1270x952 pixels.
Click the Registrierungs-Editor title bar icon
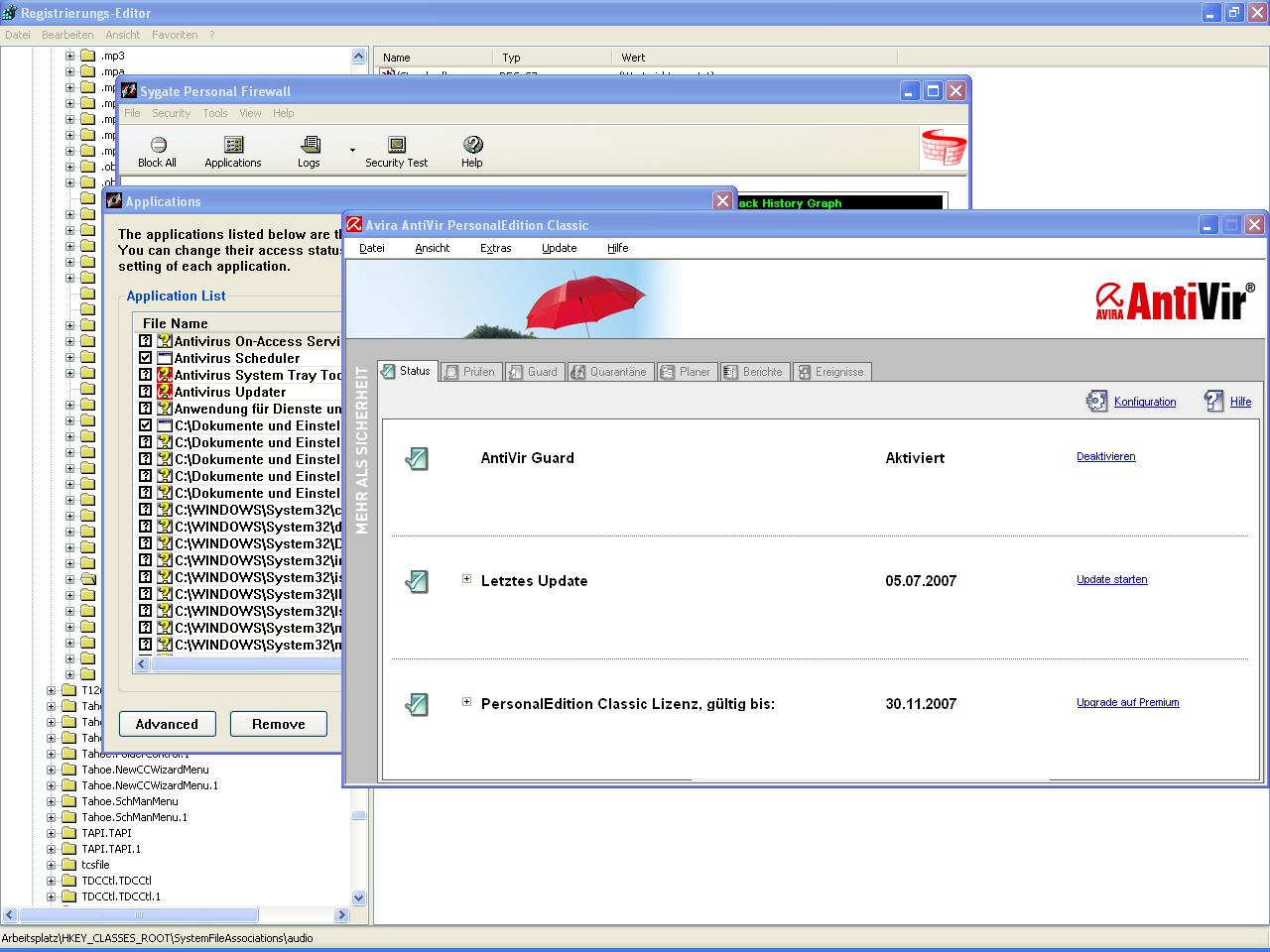pos(10,13)
